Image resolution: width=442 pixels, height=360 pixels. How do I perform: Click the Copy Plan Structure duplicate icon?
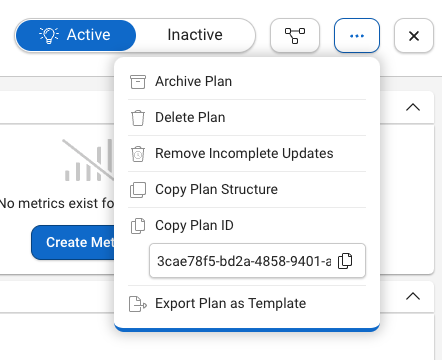pos(138,190)
